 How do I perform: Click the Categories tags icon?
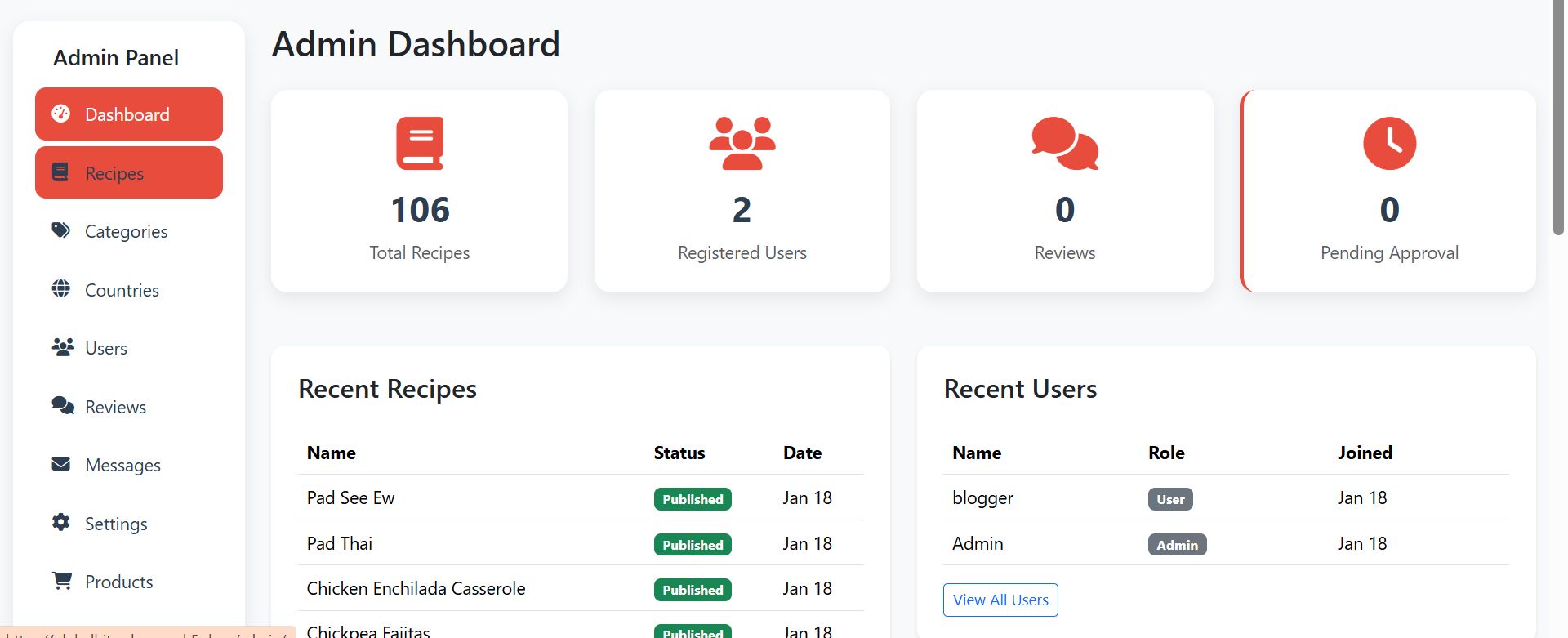(61, 230)
